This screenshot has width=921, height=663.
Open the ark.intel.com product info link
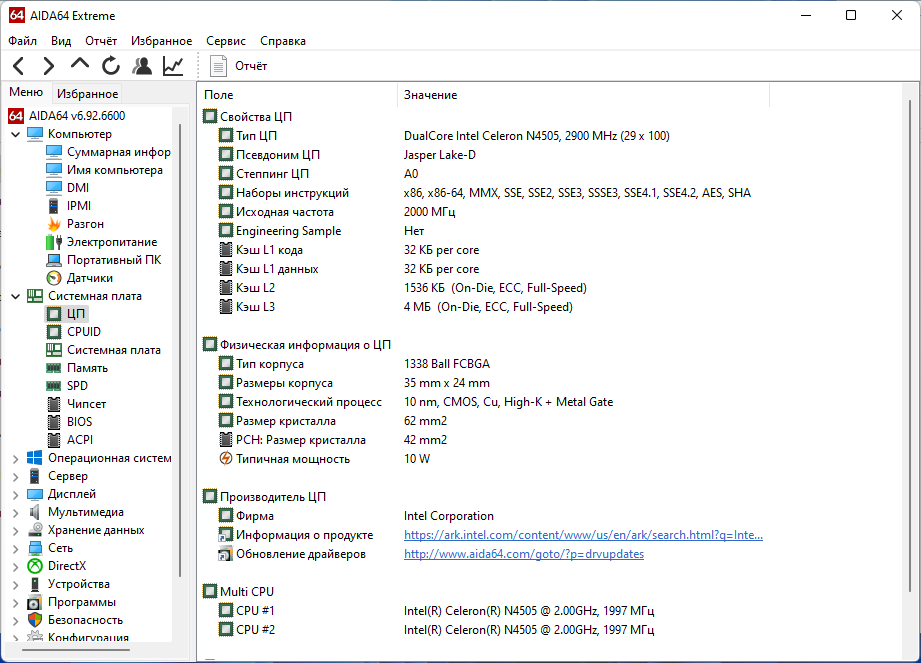tap(583, 535)
